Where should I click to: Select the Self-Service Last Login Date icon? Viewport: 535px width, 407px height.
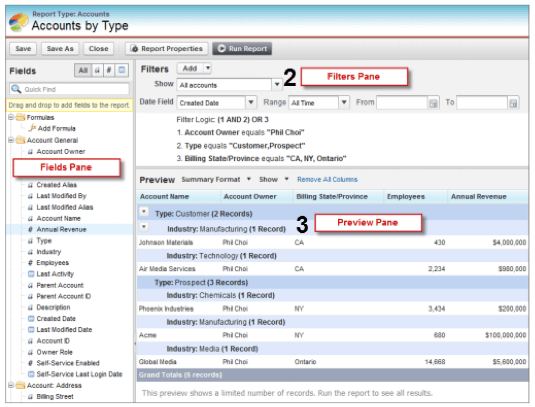coord(31,374)
